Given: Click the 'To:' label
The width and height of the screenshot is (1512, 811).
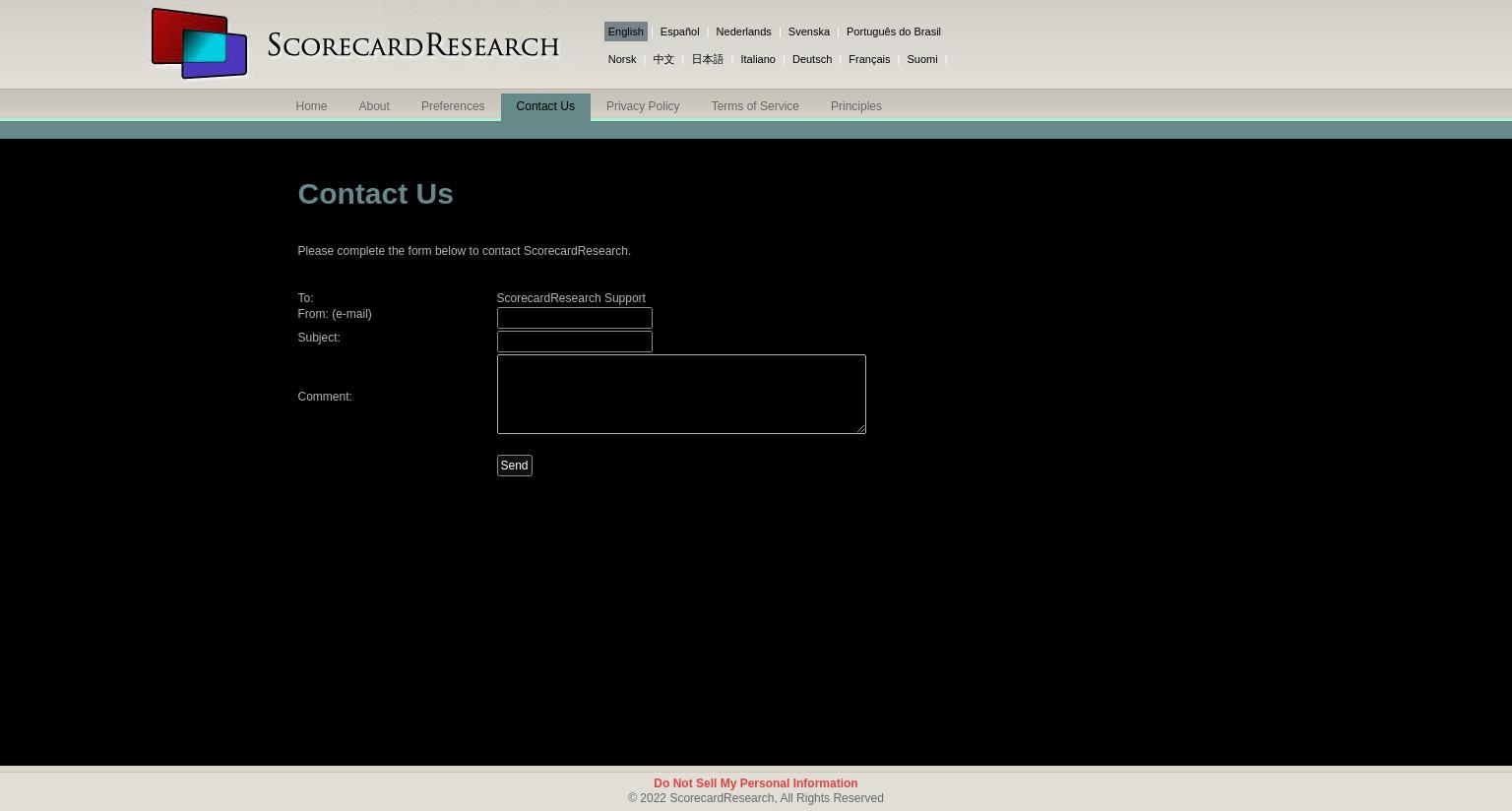Looking at the screenshot, I should point(305,298).
